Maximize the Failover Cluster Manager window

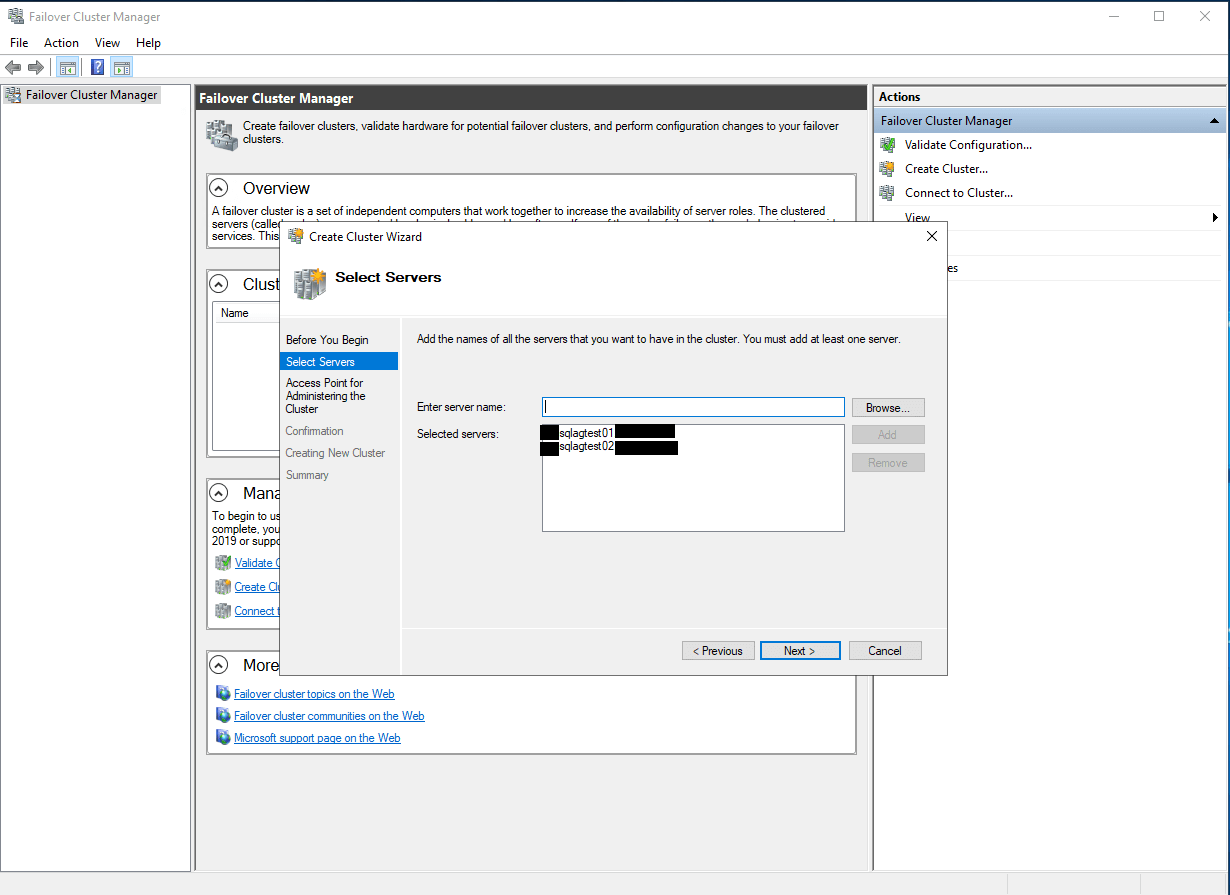pyautogui.click(x=1159, y=16)
